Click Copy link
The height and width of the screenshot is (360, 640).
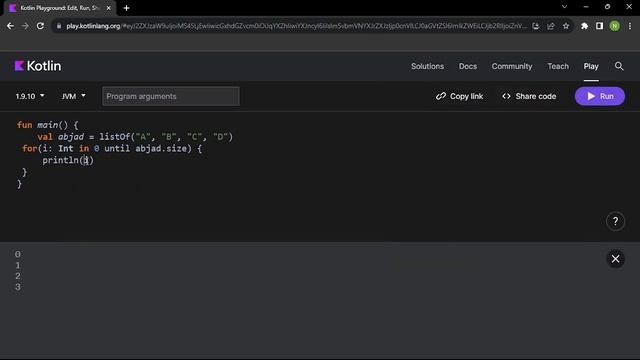point(459,96)
